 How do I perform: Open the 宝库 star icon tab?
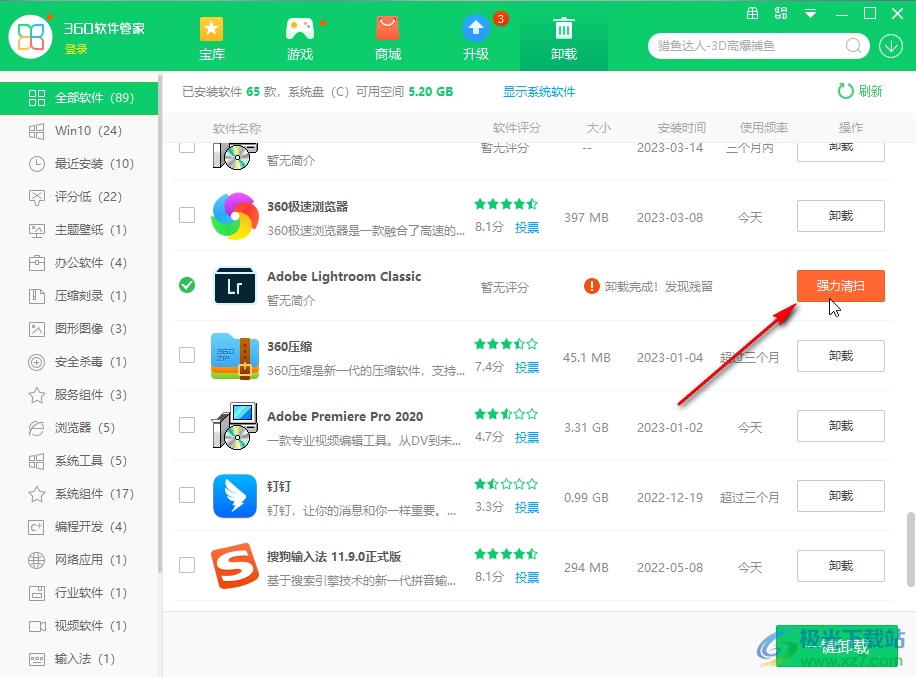(211, 39)
